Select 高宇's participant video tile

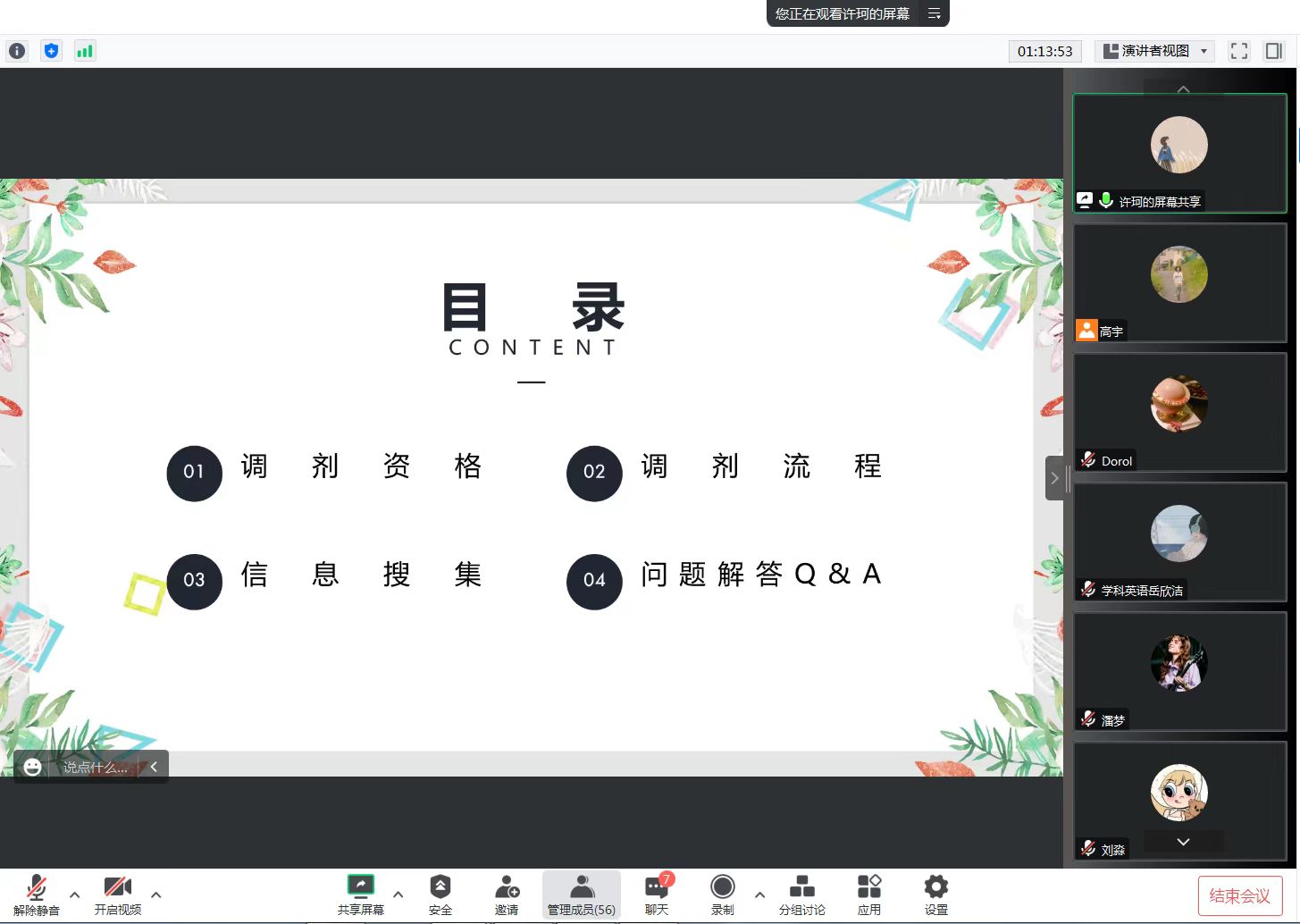coord(1179,282)
